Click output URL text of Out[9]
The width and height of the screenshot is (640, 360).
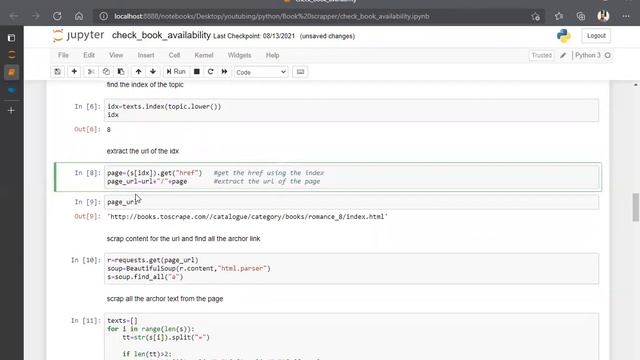click(247, 217)
